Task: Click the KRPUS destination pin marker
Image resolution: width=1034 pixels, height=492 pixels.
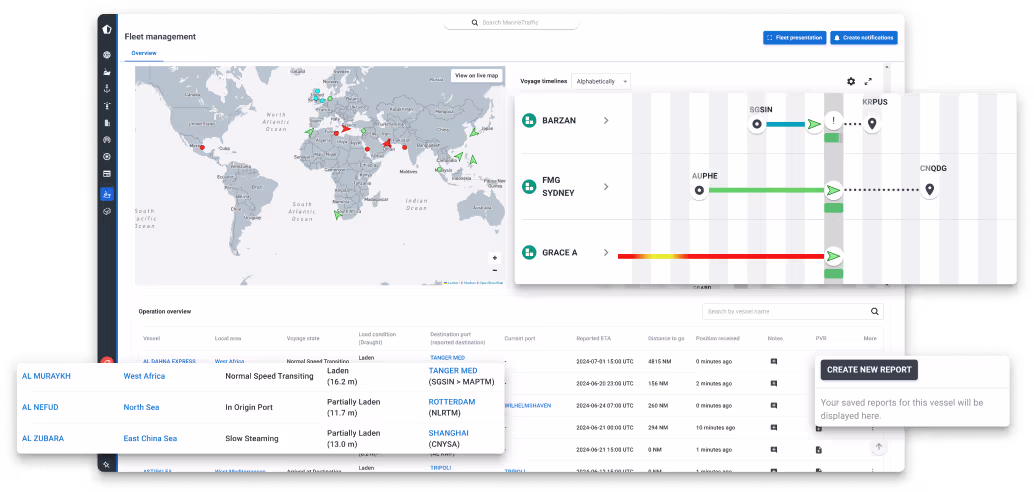Action: [x=872, y=123]
